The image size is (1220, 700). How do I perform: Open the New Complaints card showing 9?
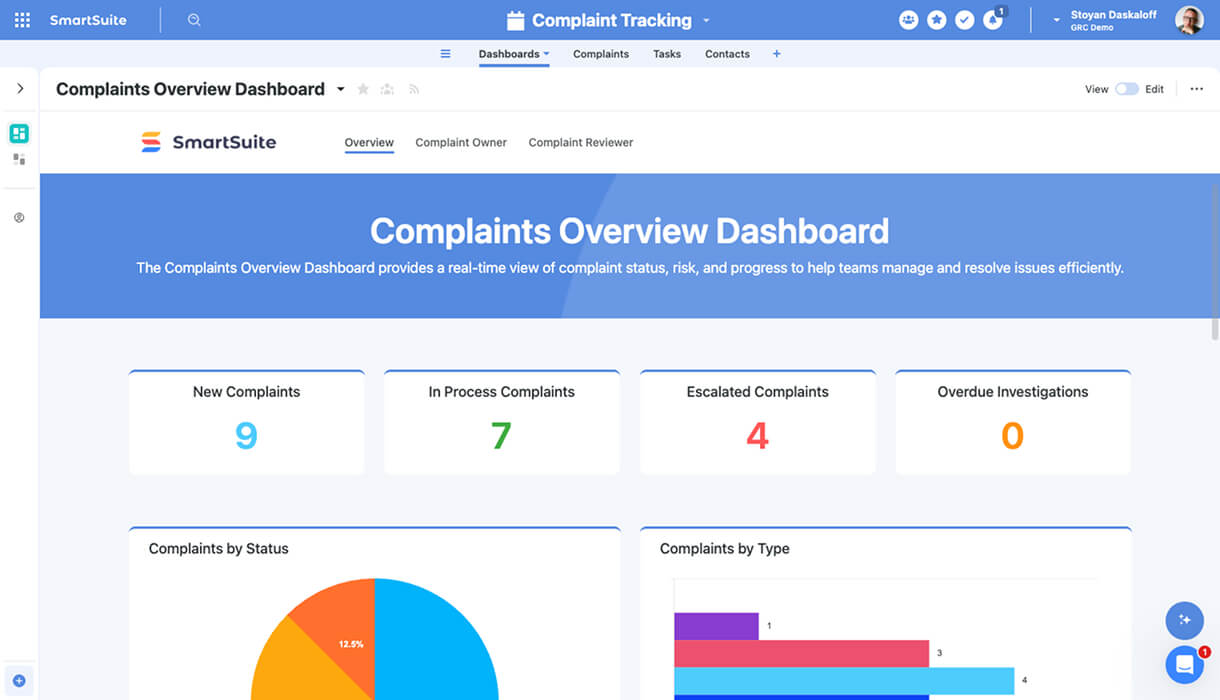point(246,422)
